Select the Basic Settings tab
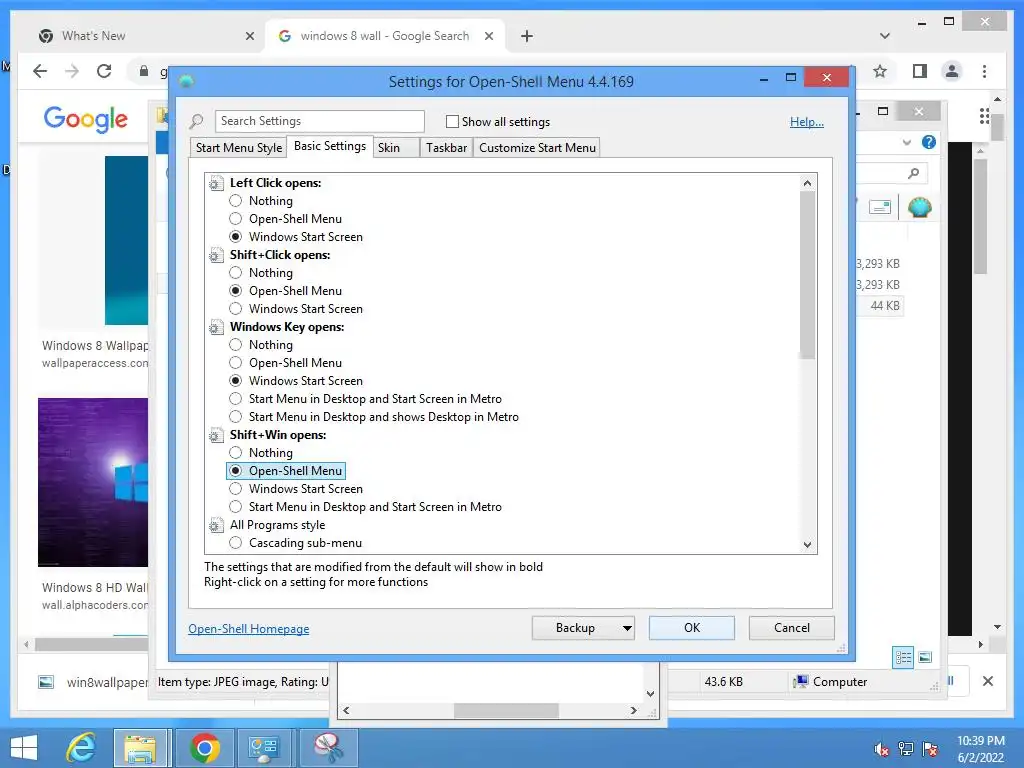1024x768 pixels. tap(330, 146)
